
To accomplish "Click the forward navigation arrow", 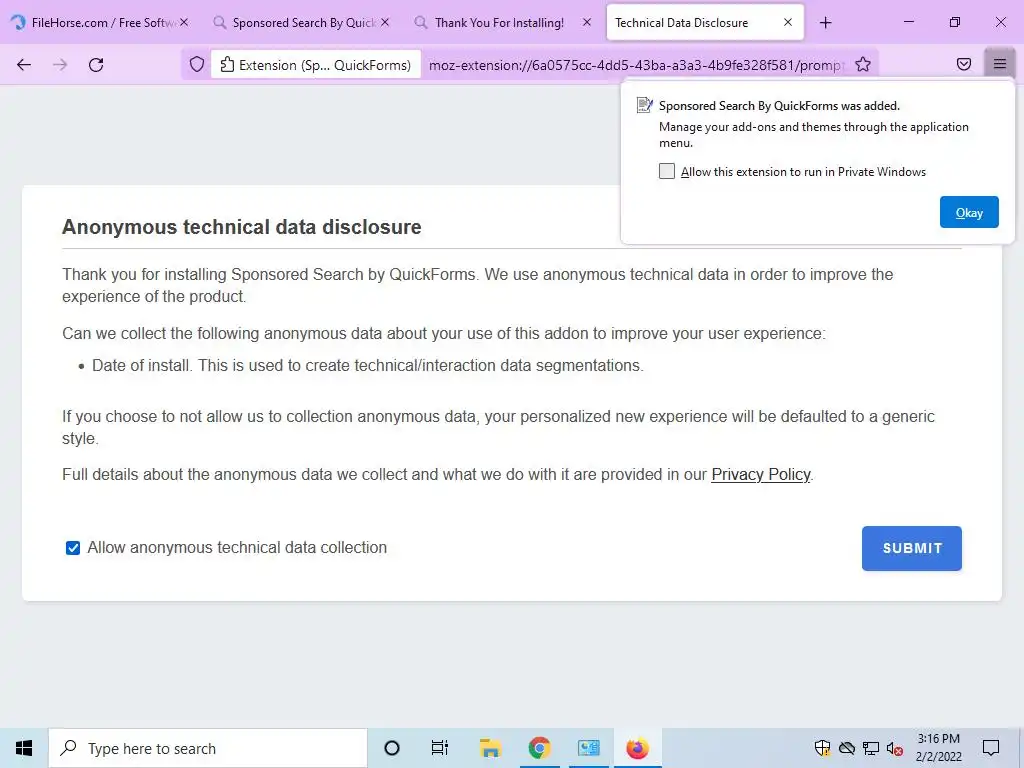I will click(60, 65).
